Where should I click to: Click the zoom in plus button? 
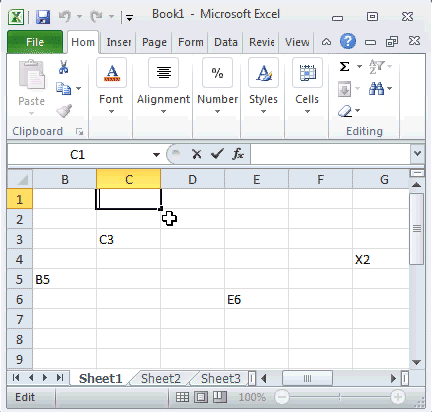click(x=397, y=397)
